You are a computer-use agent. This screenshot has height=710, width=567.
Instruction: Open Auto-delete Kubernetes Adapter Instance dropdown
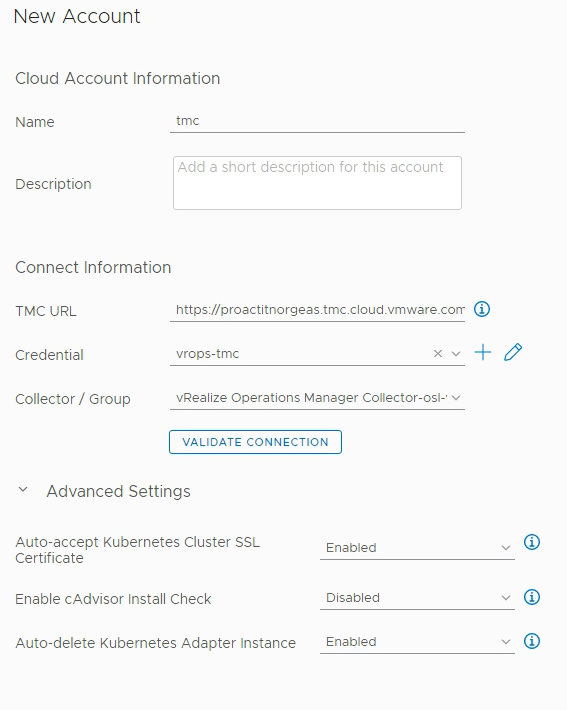tap(417, 642)
